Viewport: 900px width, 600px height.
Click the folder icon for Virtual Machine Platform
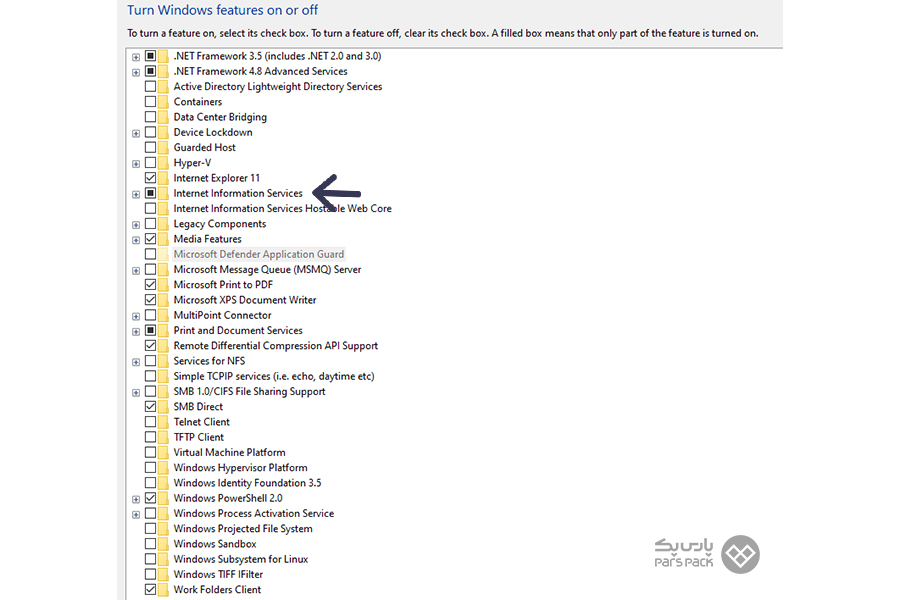(163, 452)
